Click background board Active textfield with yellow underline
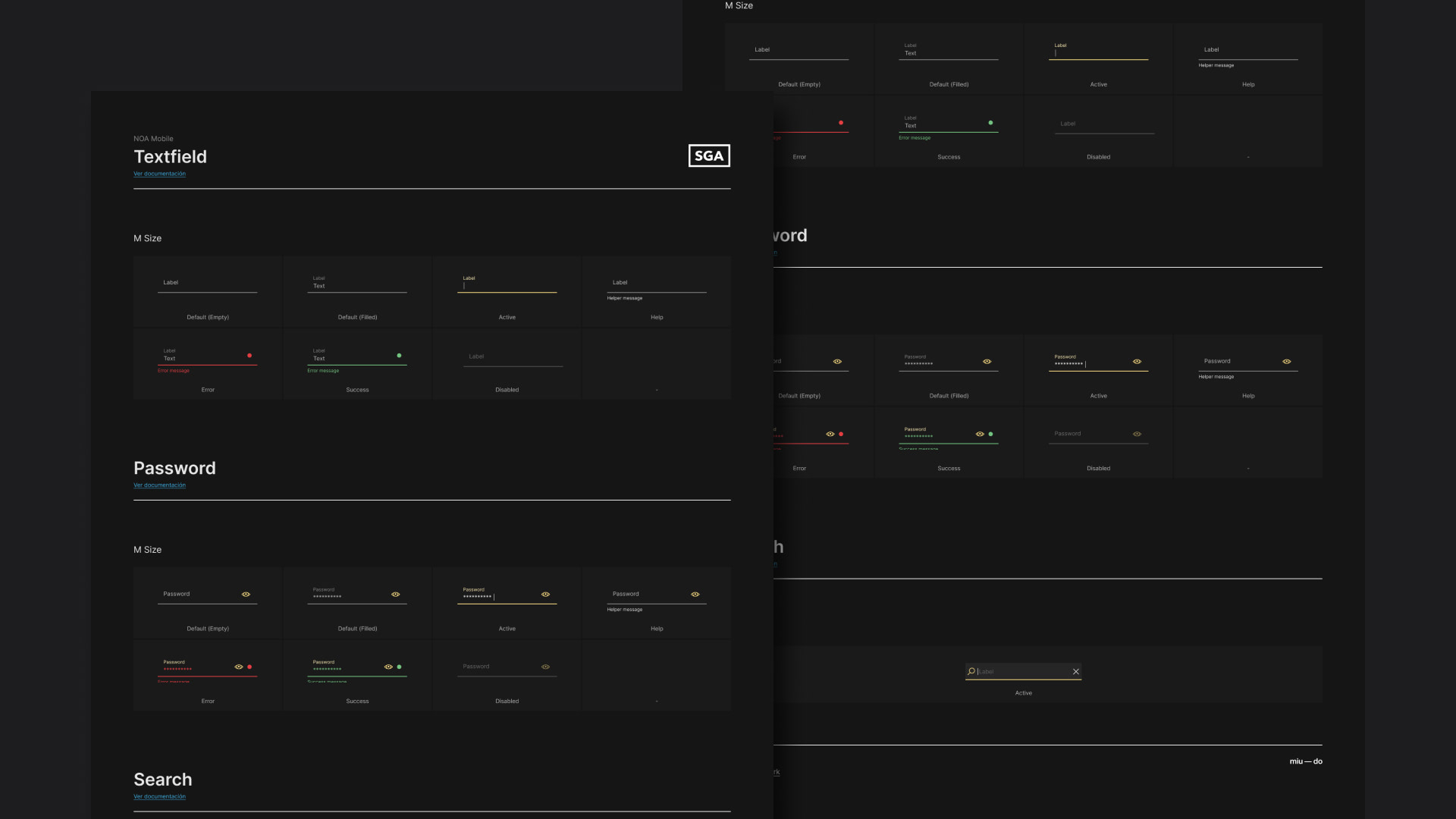The width and height of the screenshot is (1456, 819). (x=1098, y=50)
